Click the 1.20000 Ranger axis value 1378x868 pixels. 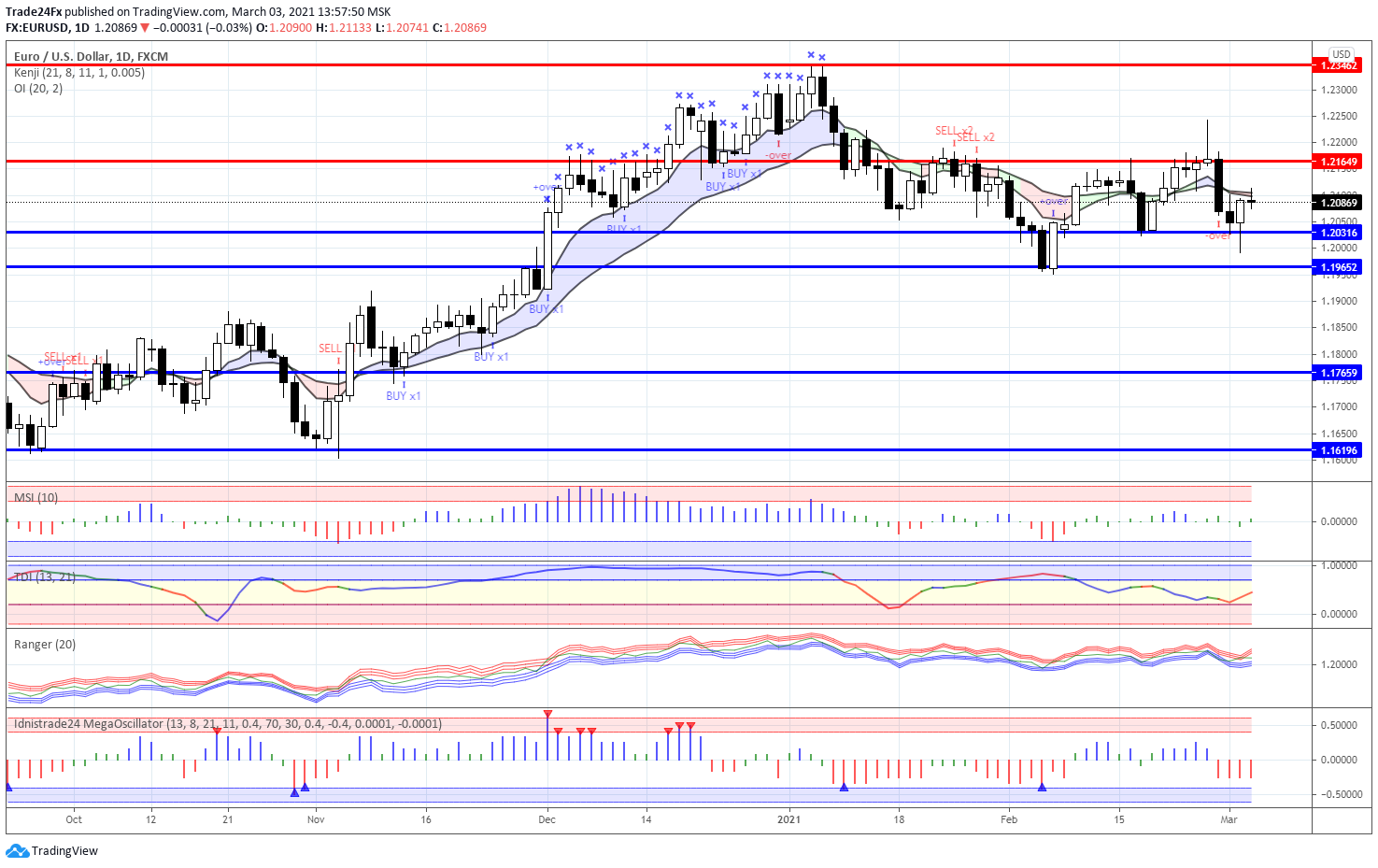1339,664
